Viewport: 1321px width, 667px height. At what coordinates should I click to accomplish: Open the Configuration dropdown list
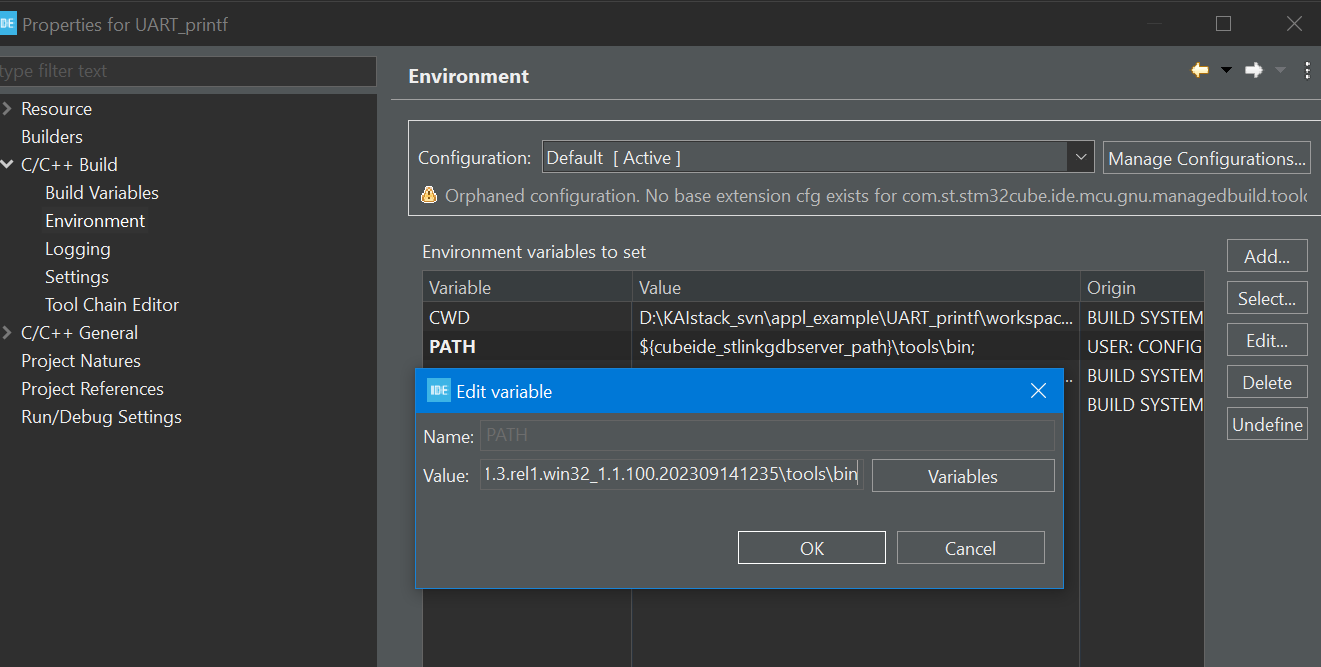coord(1081,157)
